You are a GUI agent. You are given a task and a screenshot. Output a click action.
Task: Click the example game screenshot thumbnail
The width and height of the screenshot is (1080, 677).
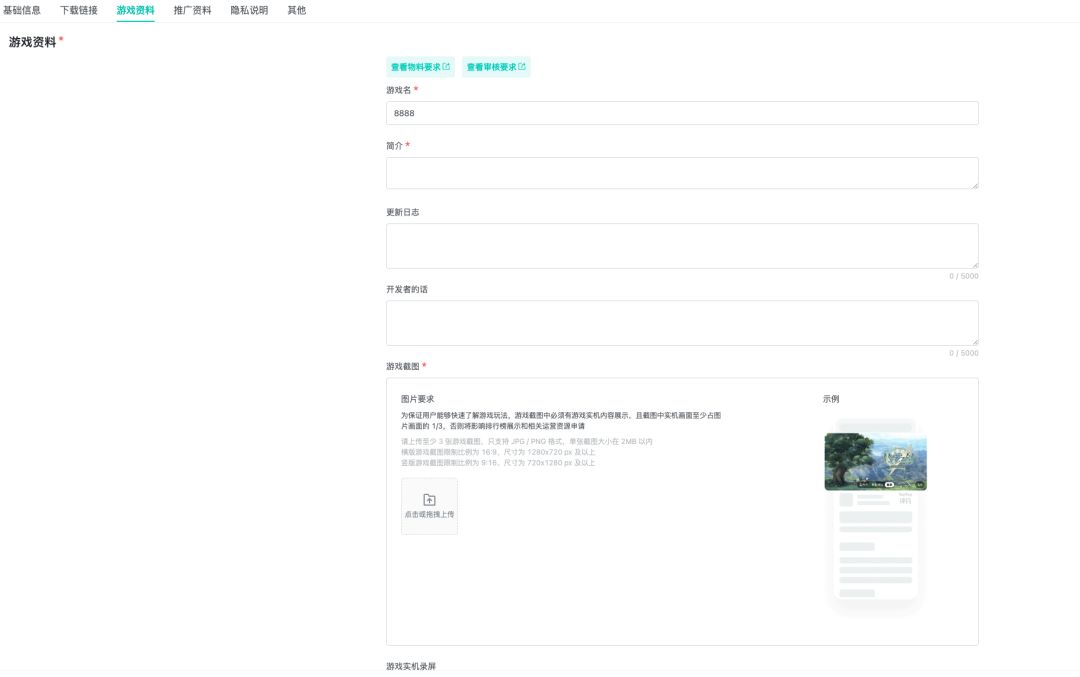(875, 461)
